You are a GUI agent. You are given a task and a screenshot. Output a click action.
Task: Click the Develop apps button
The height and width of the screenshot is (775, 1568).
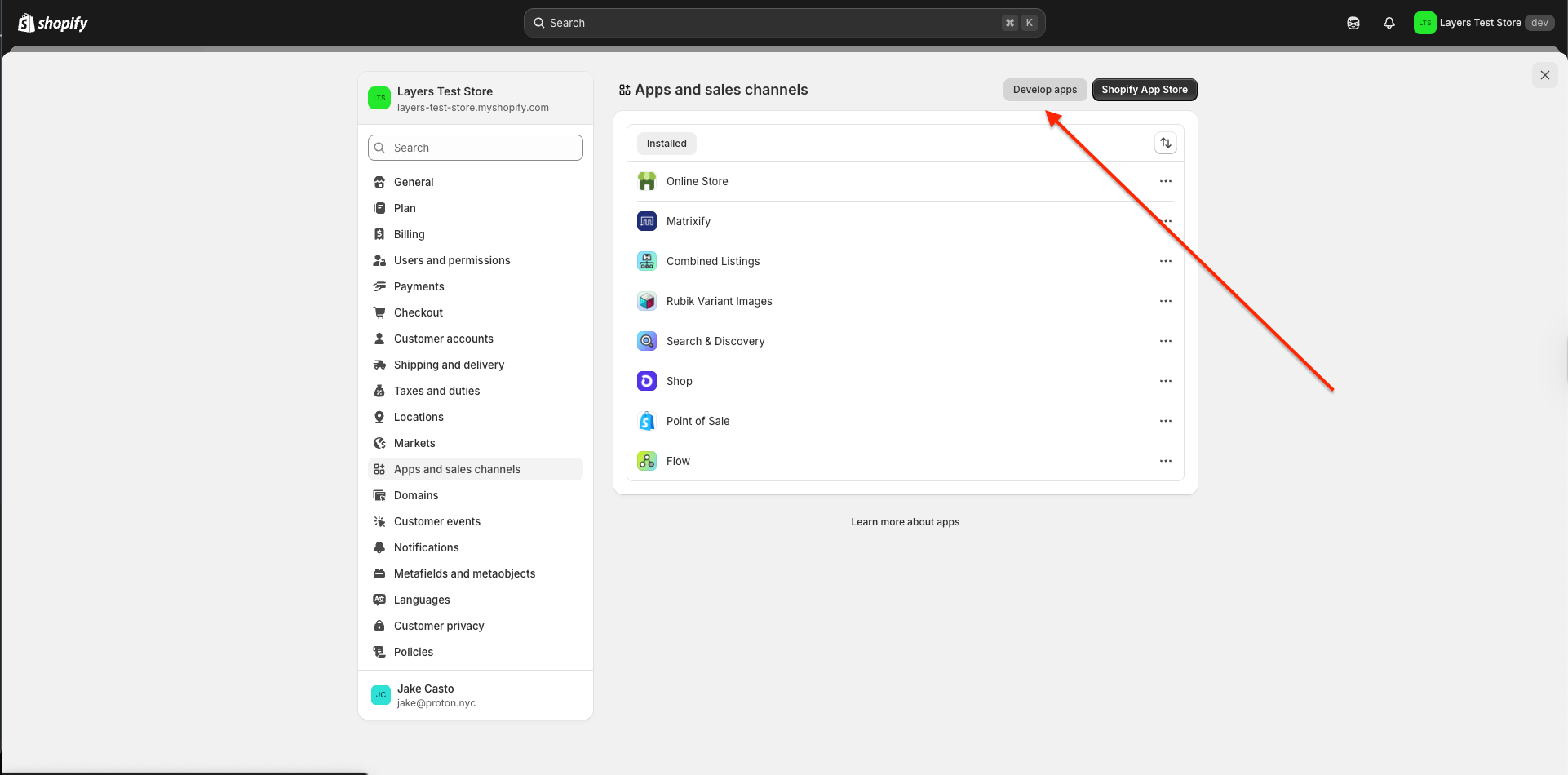pyautogui.click(x=1045, y=90)
